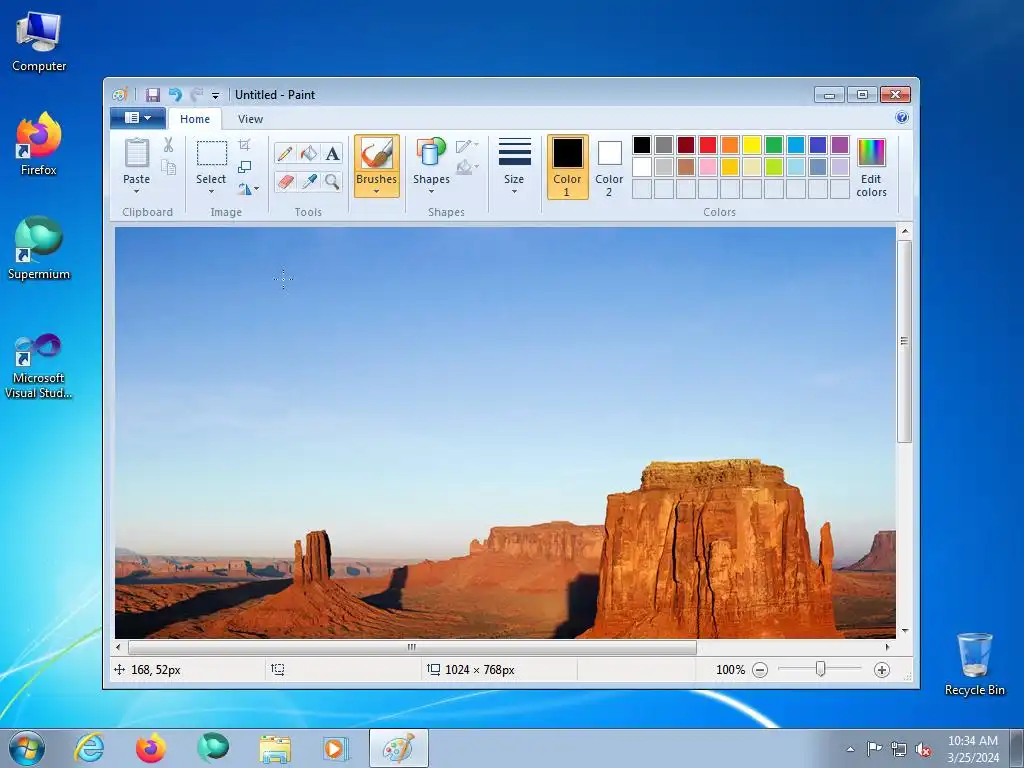This screenshot has height=768, width=1024.
Task: Select the Pencil tool
Action: pos(285,154)
